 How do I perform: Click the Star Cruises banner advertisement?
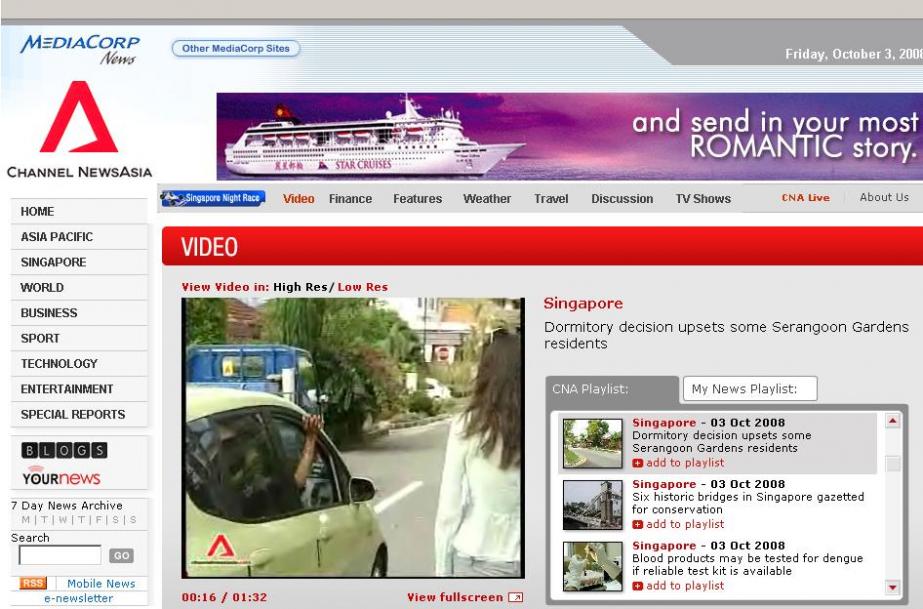569,136
